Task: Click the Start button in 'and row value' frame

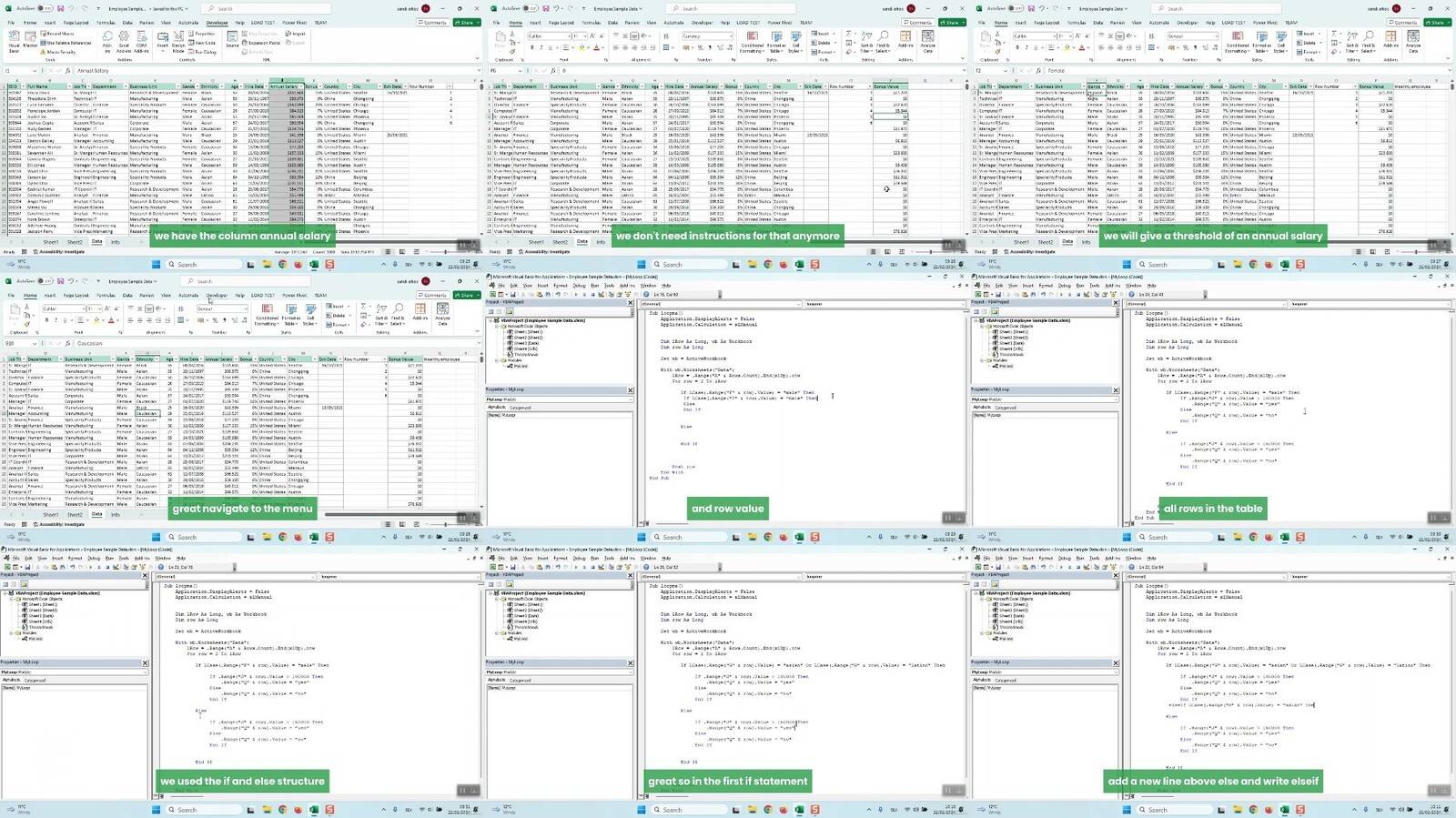Action: [x=641, y=538]
